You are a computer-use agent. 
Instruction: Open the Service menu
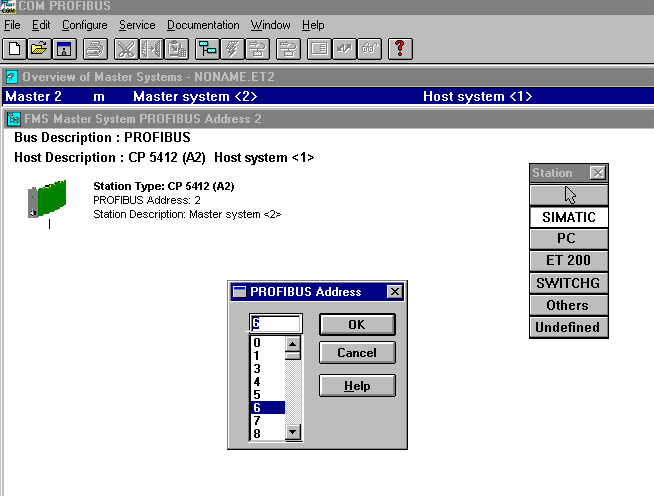click(x=137, y=25)
